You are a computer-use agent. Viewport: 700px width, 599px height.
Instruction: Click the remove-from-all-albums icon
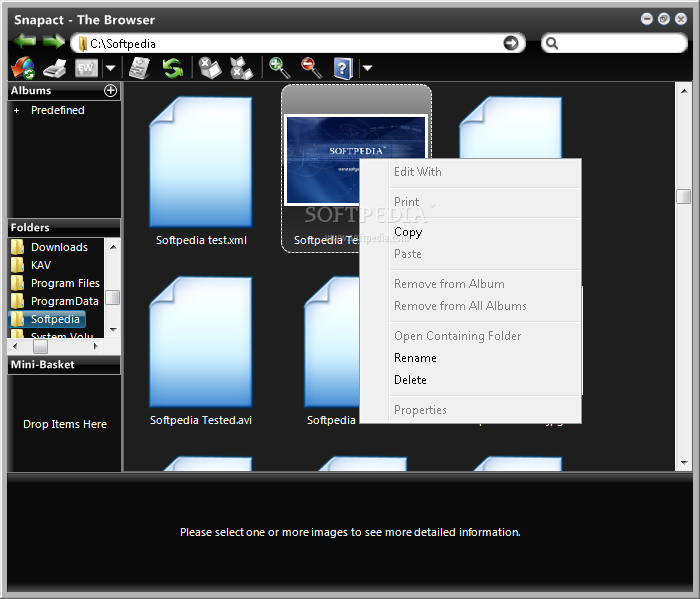click(x=241, y=68)
